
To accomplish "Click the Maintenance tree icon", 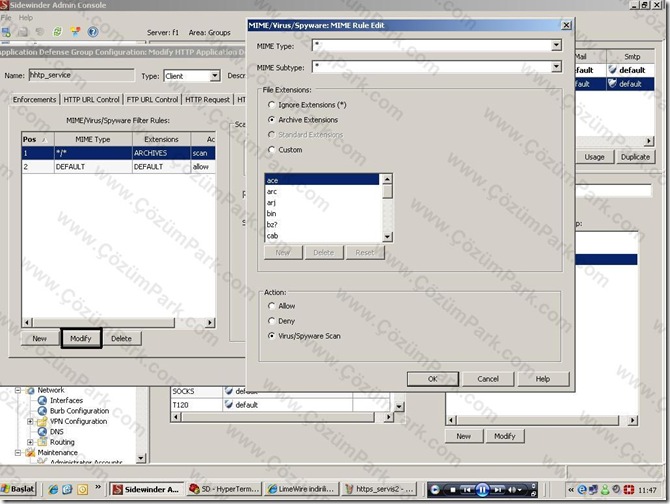I will (x=30, y=452).
